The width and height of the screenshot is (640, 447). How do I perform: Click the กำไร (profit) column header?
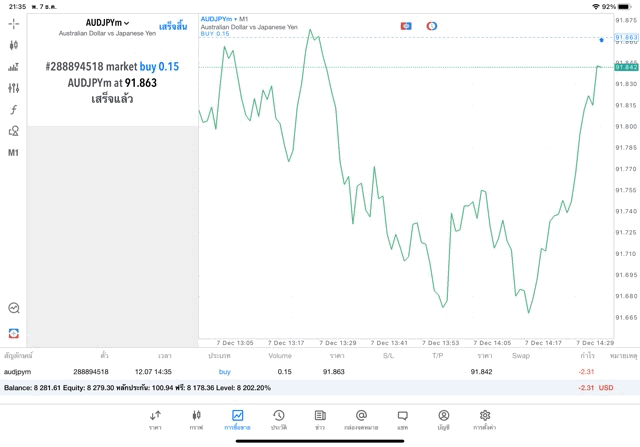(x=587, y=356)
